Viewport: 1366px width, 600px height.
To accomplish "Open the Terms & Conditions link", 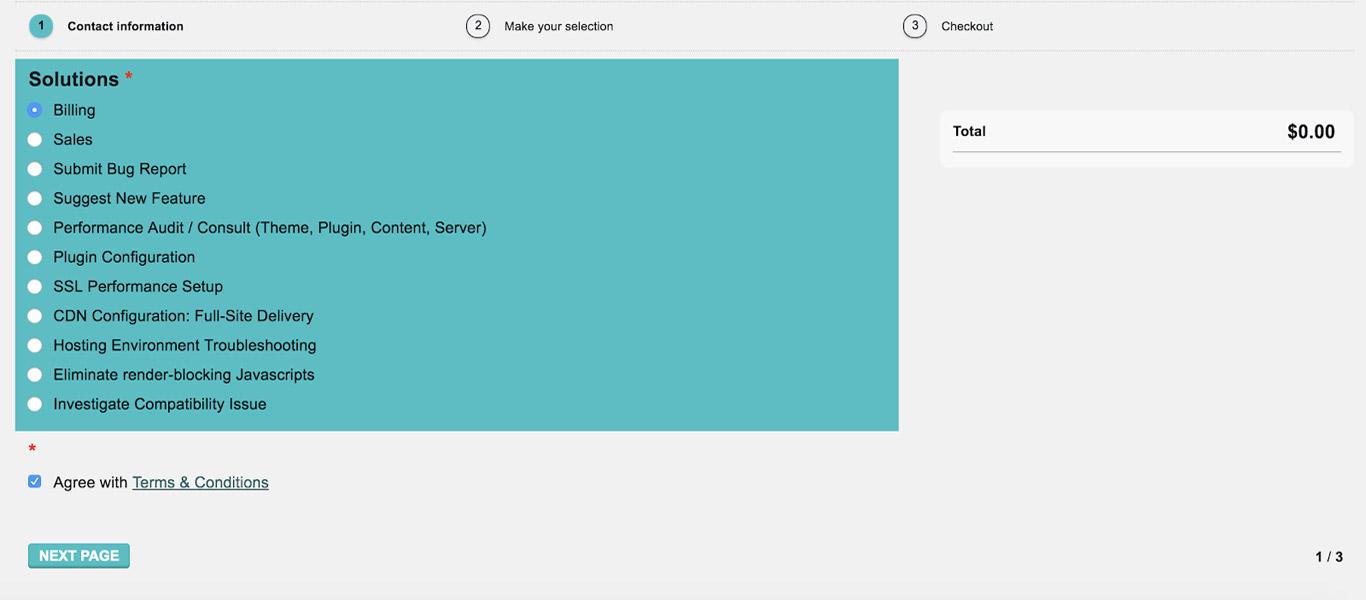I will (200, 482).
